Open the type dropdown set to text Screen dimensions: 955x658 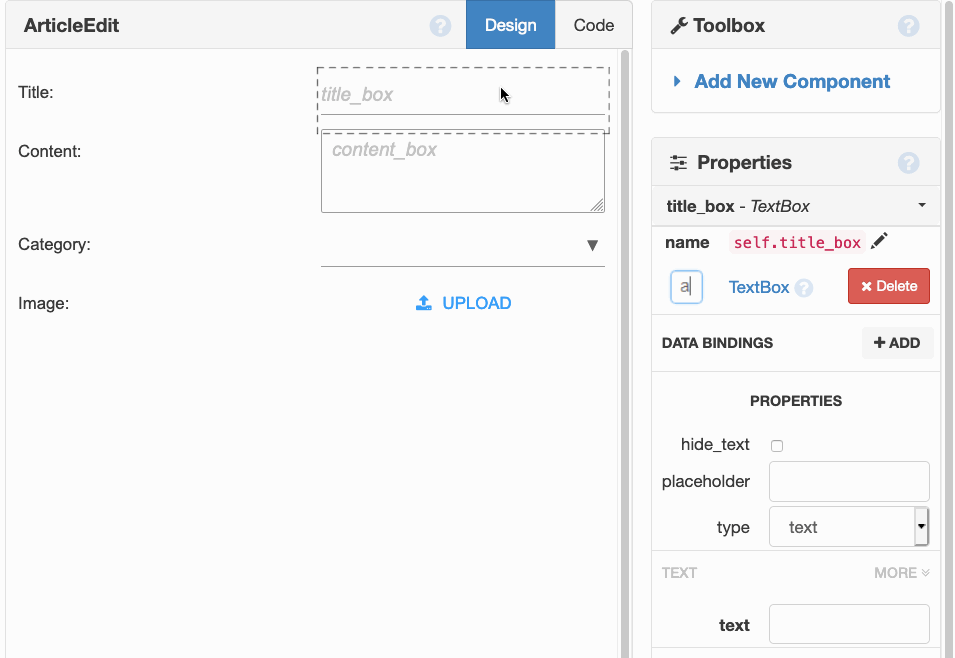(x=848, y=526)
